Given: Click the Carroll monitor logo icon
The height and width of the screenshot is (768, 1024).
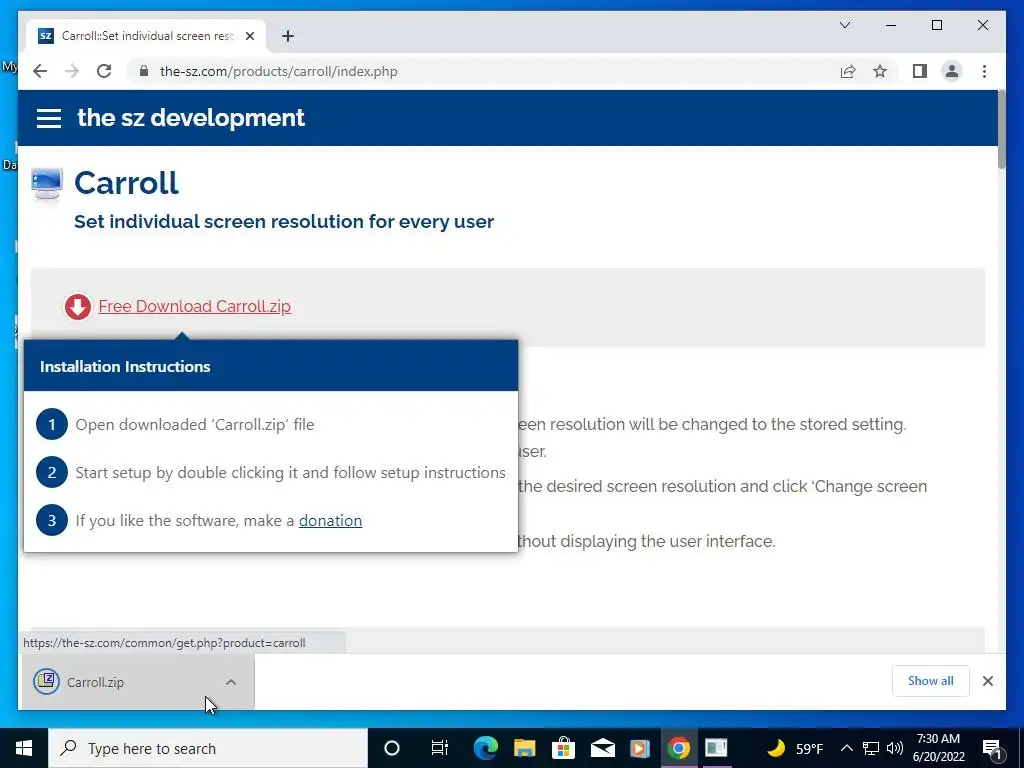Looking at the screenshot, I should coord(47,184).
